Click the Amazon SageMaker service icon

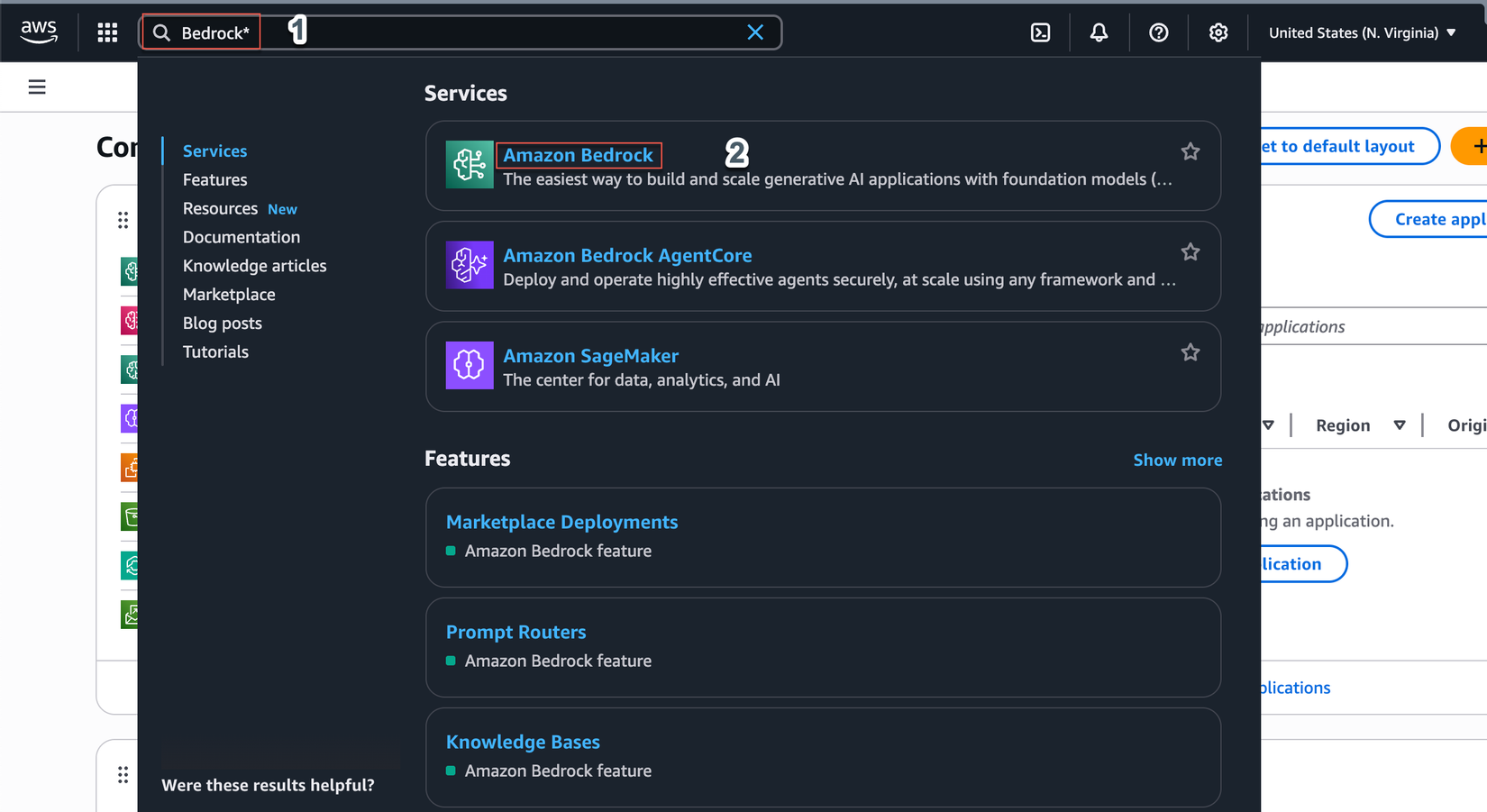(x=470, y=365)
